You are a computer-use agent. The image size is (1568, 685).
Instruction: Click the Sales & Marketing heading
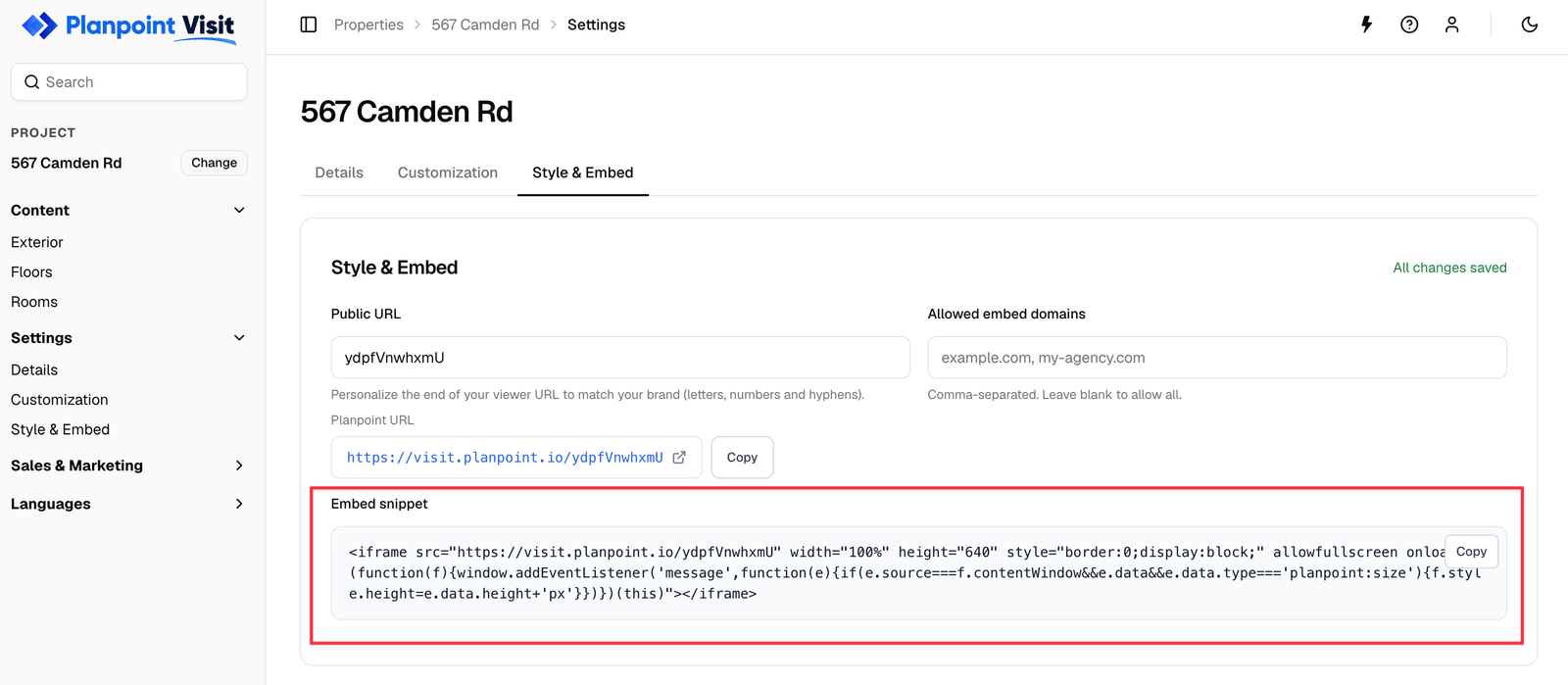(76, 465)
